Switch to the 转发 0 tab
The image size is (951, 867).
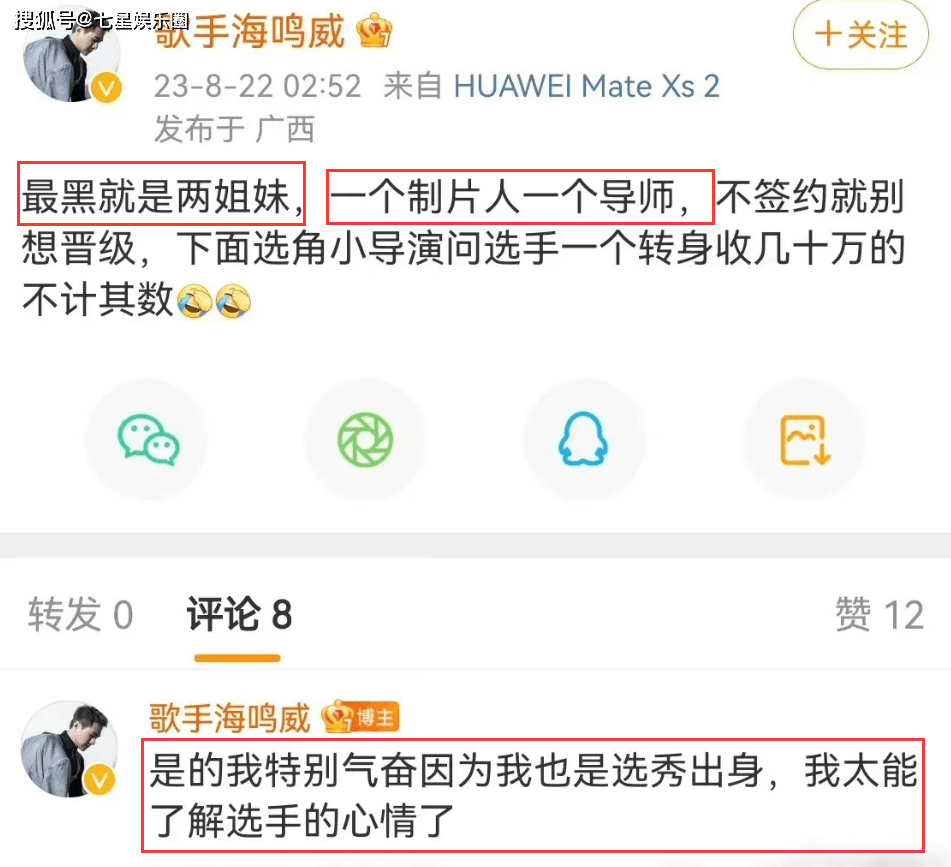(80, 614)
